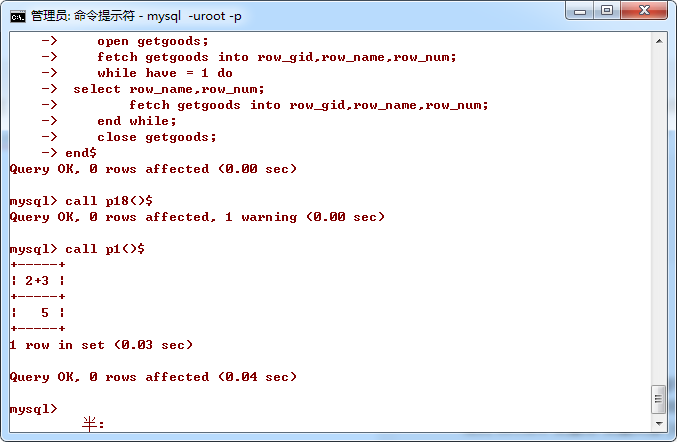The height and width of the screenshot is (442, 677).
Task: Maximize the command prompt window
Action: coord(607,11)
